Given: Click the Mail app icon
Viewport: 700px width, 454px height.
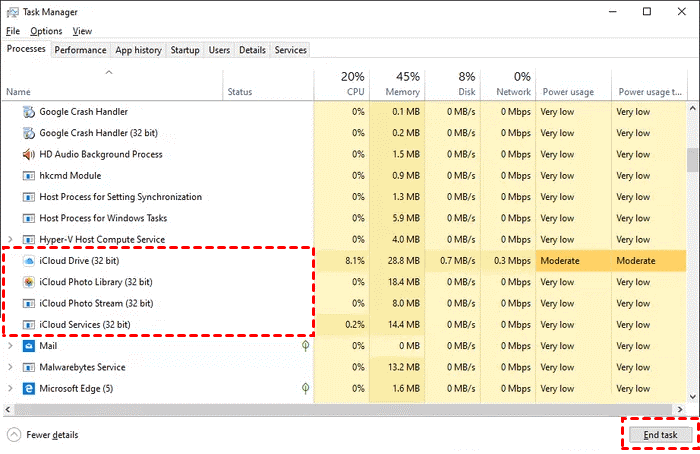Looking at the screenshot, I should [28, 346].
